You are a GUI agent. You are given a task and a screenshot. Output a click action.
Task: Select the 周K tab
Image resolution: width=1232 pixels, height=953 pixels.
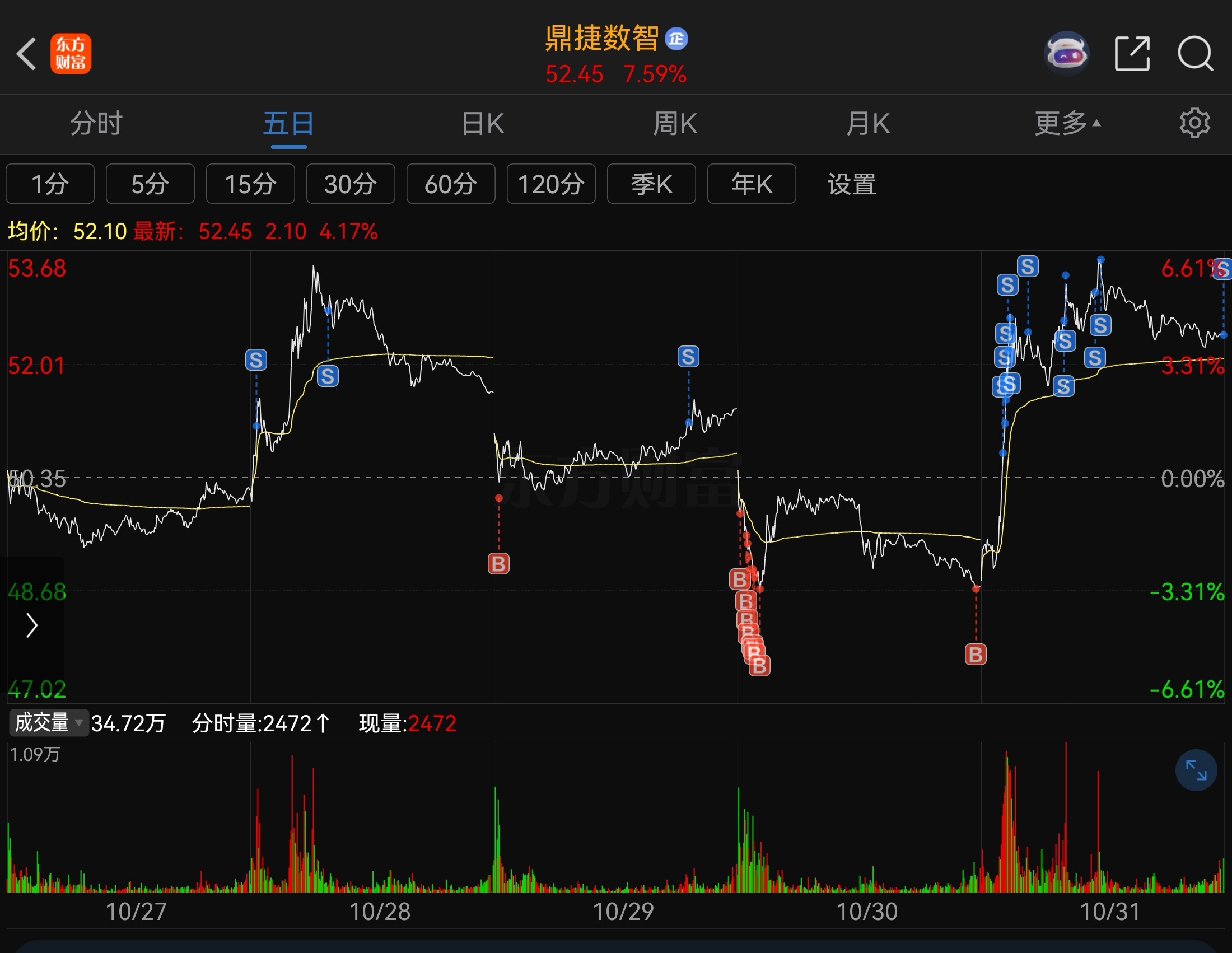pyautogui.click(x=675, y=123)
